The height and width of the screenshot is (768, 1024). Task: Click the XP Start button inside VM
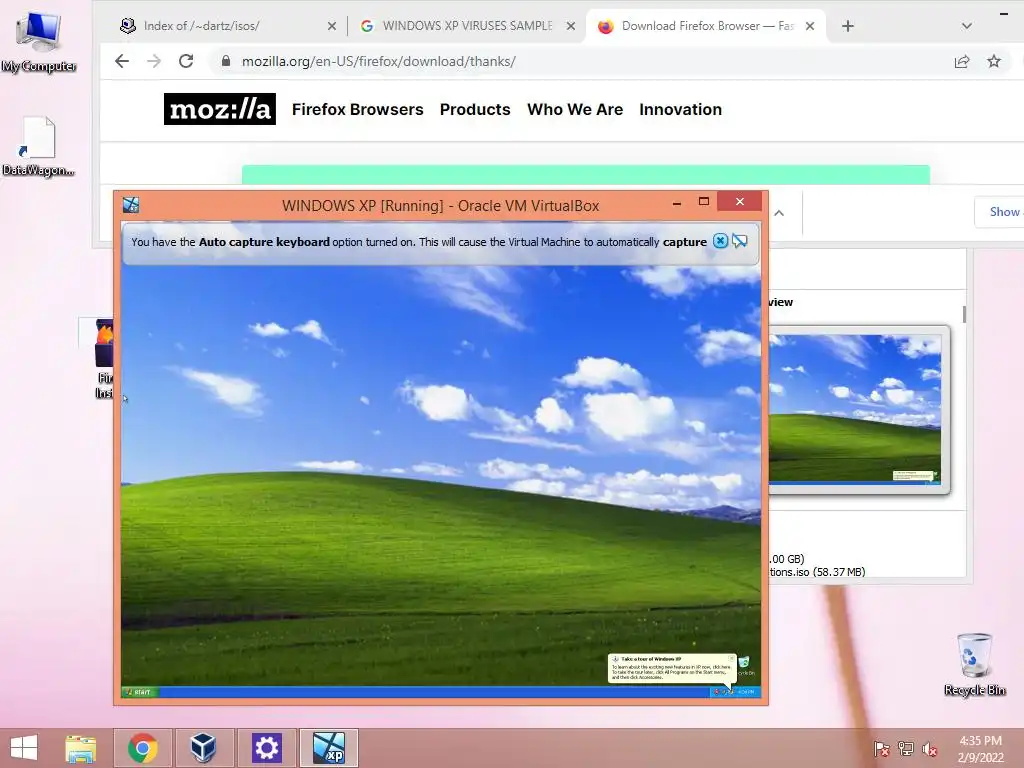[x=140, y=692]
